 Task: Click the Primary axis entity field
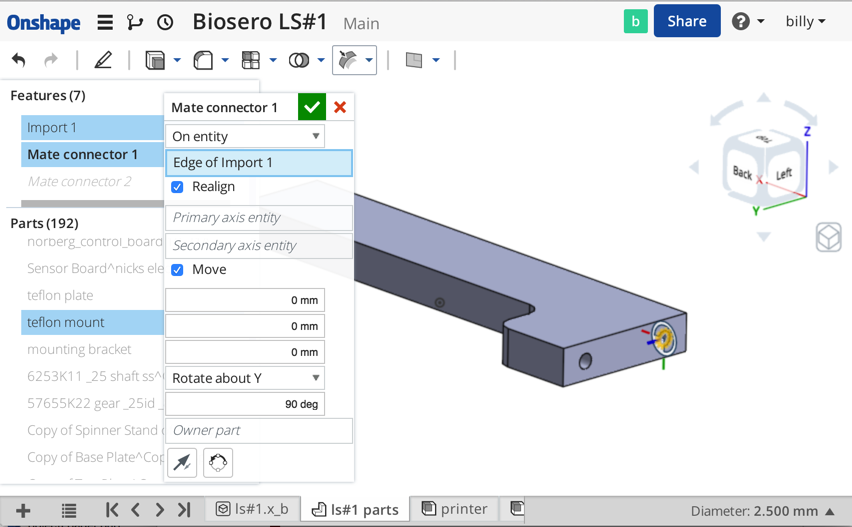[259, 218]
